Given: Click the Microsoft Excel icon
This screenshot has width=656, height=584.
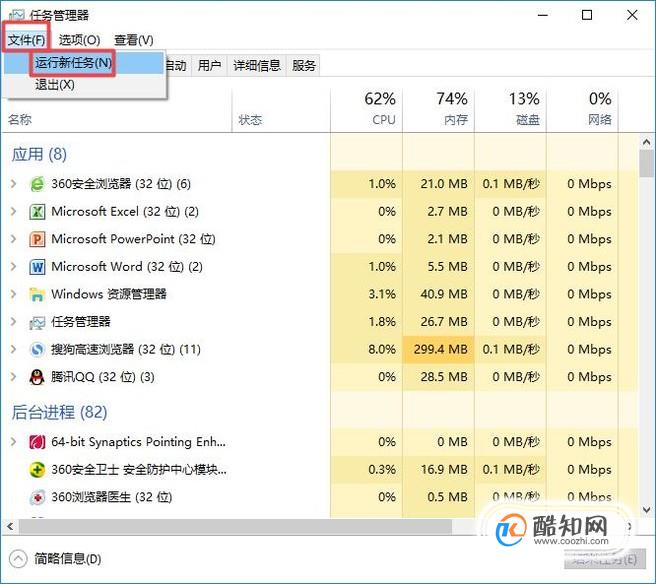Looking at the screenshot, I should 37,212.
